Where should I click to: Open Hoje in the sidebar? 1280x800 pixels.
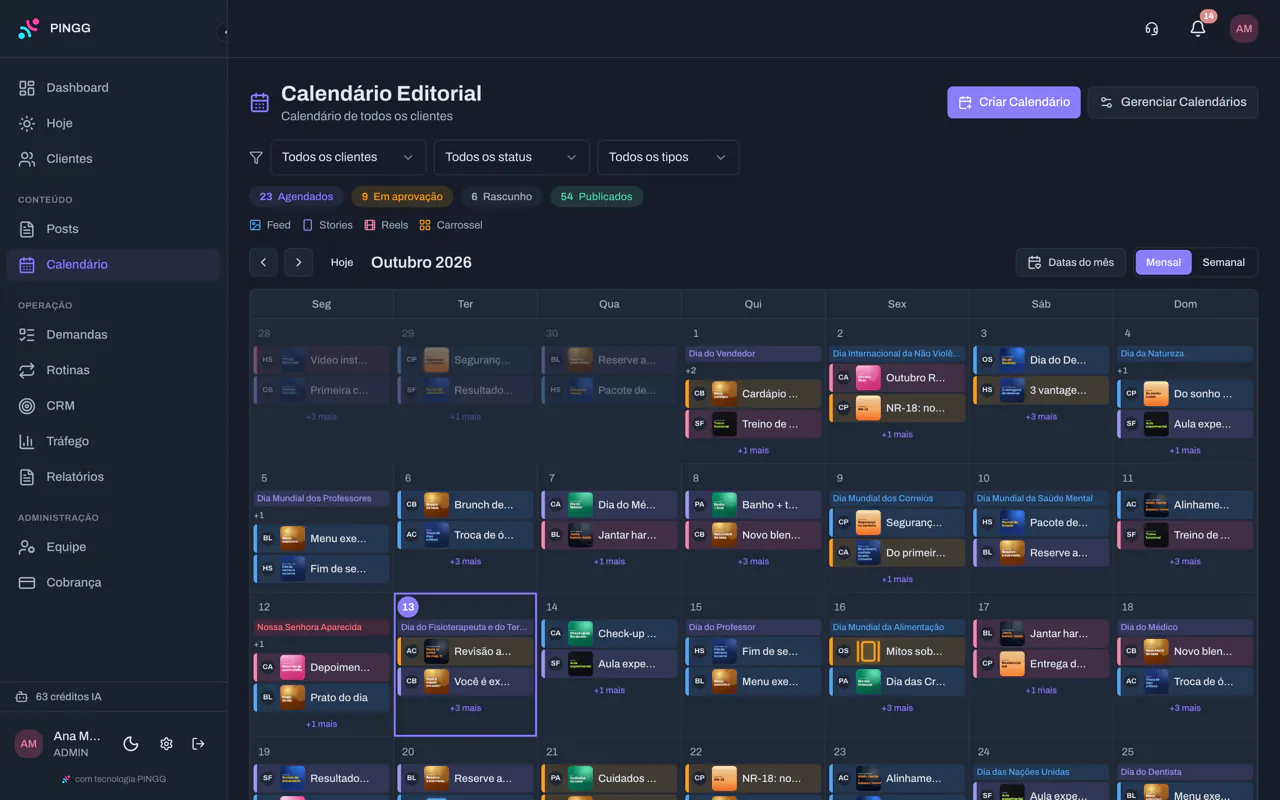[113, 123]
